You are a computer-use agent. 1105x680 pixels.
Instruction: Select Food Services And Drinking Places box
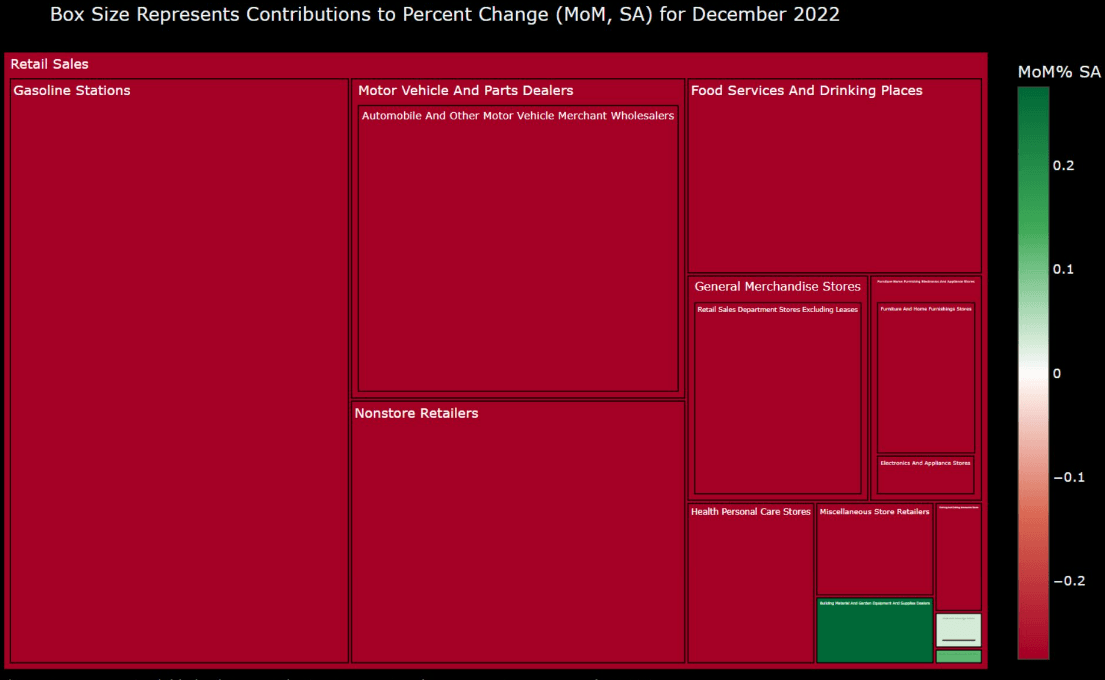[834, 175]
